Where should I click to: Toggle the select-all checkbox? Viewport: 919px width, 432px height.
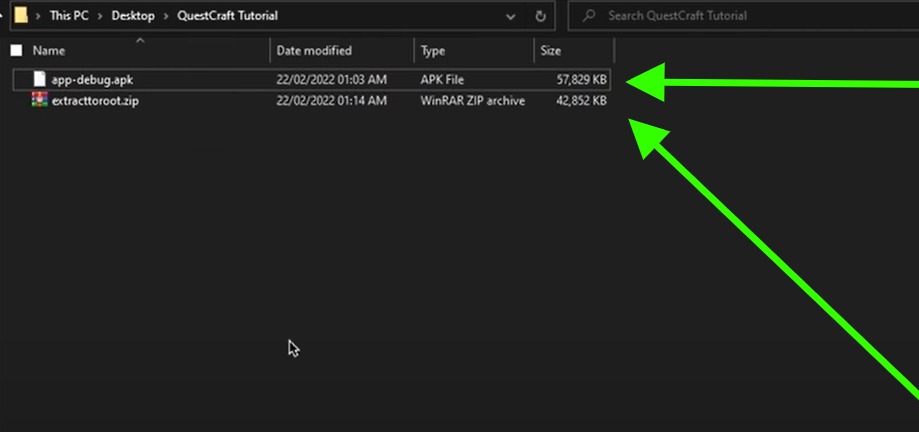16,50
